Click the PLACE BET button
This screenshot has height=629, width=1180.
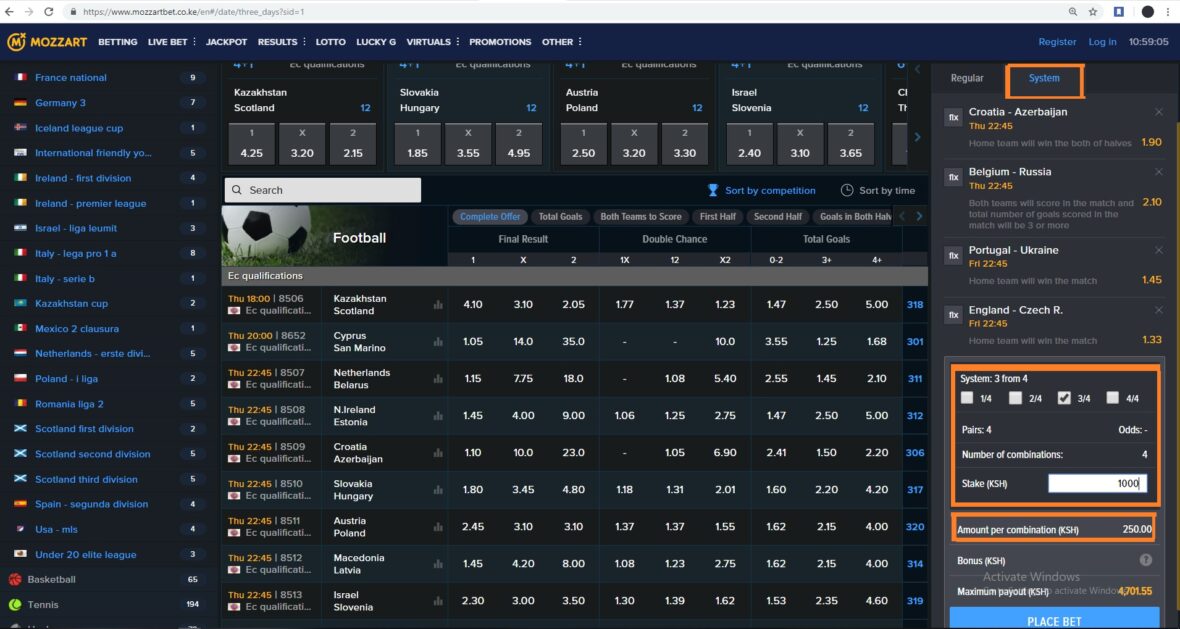(x=1054, y=619)
